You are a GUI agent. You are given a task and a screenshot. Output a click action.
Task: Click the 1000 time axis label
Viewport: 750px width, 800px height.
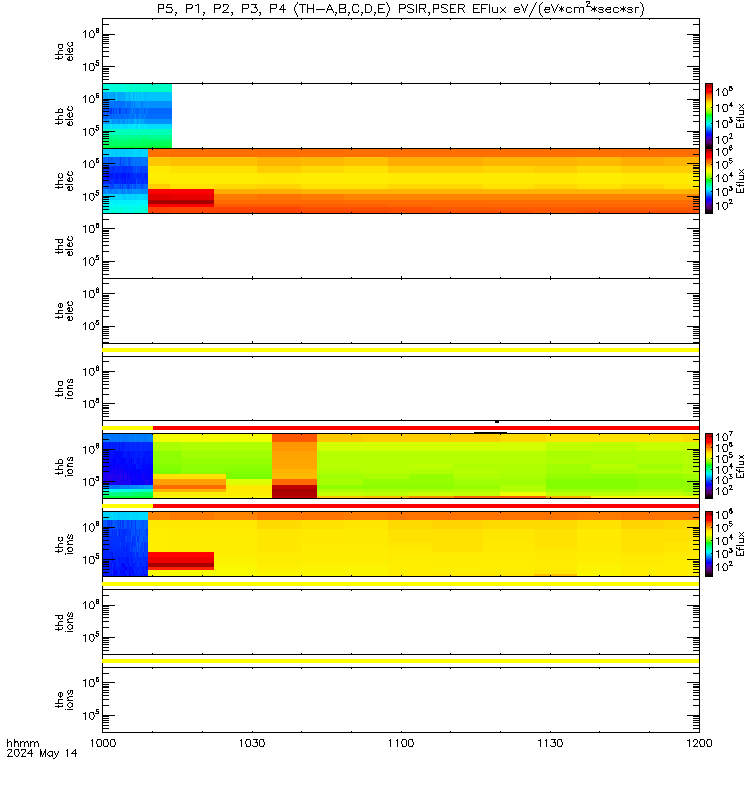coord(103,743)
